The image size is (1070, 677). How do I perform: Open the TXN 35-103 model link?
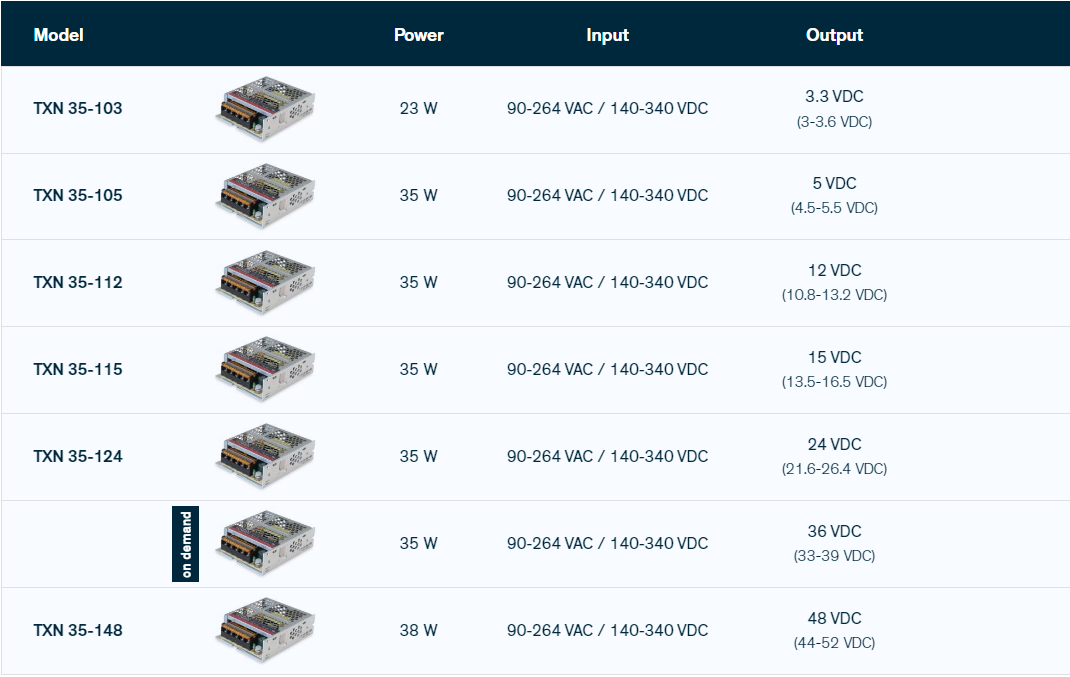pyautogui.click(x=78, y=109)
